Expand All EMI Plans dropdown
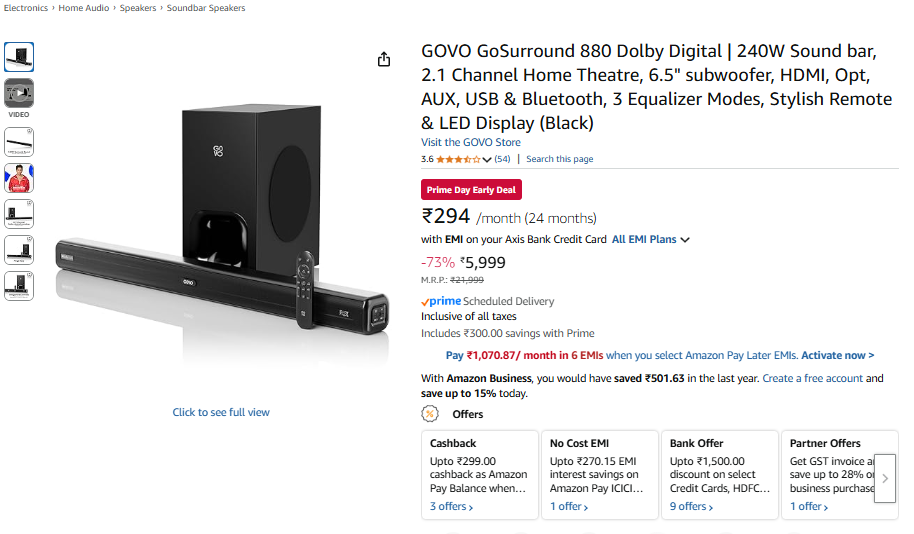Image resolution: width=914 pixels, height=534 pixels. [650, 240]
